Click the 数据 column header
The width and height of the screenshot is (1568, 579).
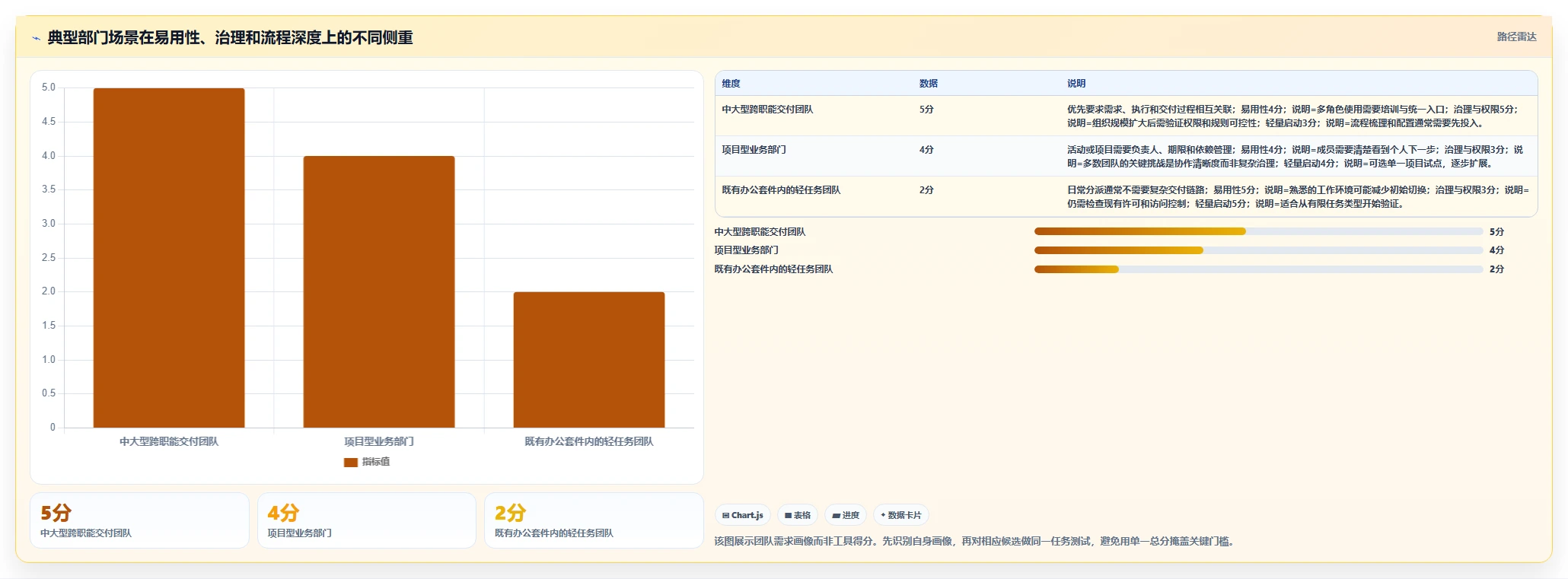click(x=929, y=84)
